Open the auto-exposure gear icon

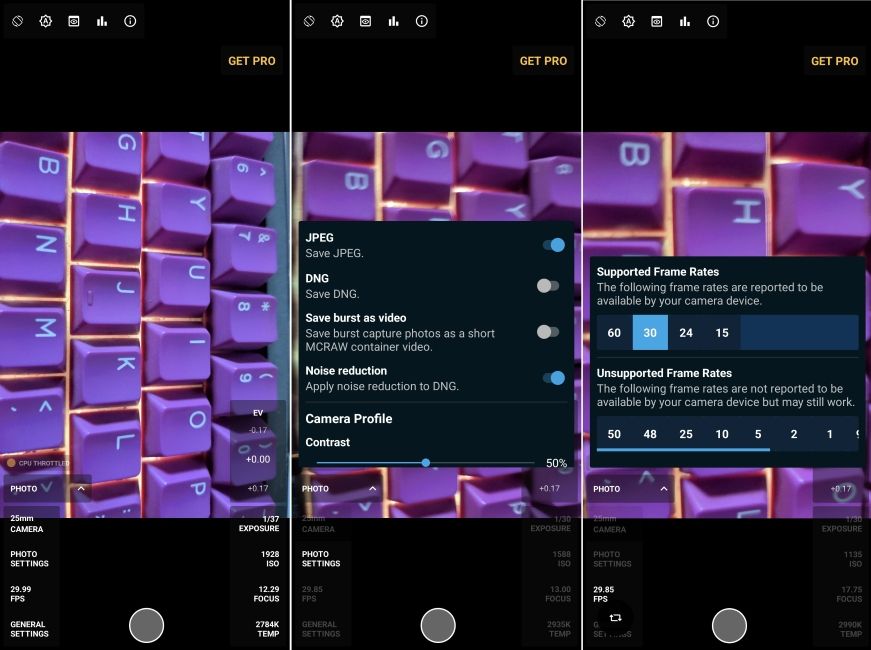pos(45,20)
